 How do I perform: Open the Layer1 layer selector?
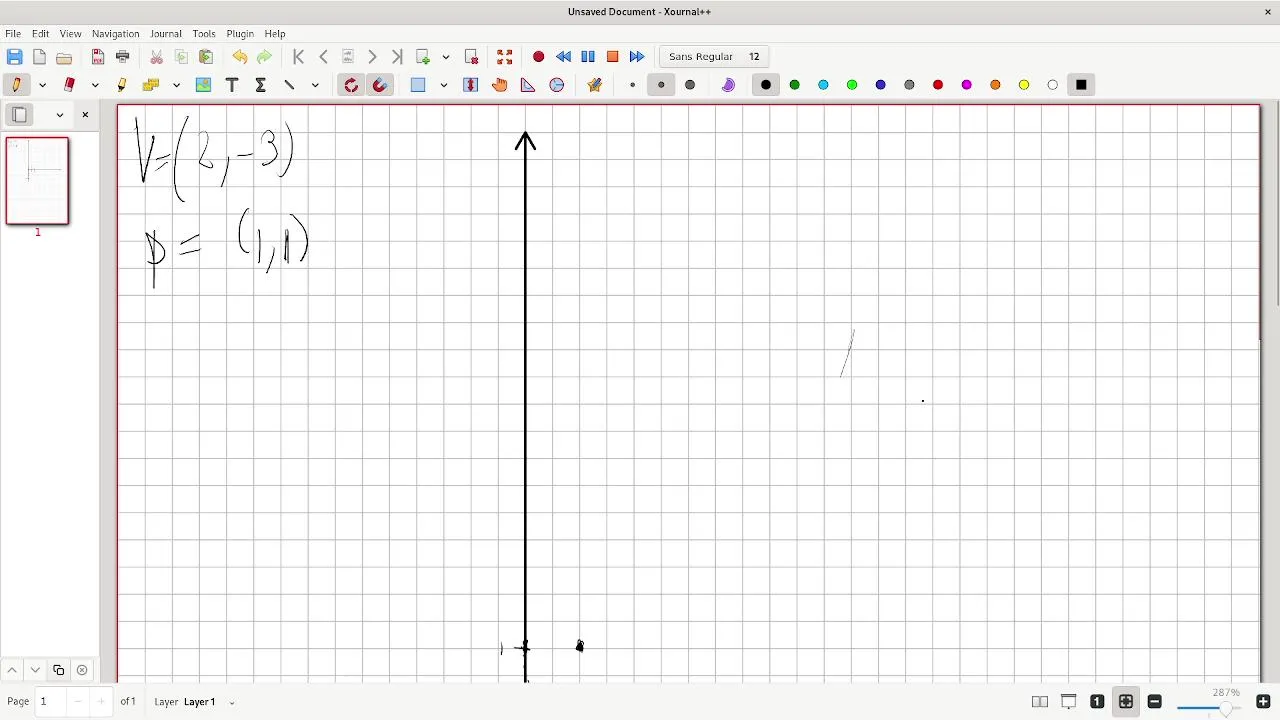click(209, 702)
